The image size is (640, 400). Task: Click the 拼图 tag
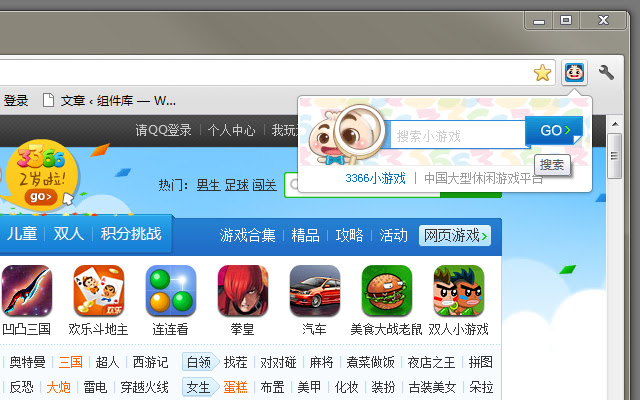tap(480, 362)
